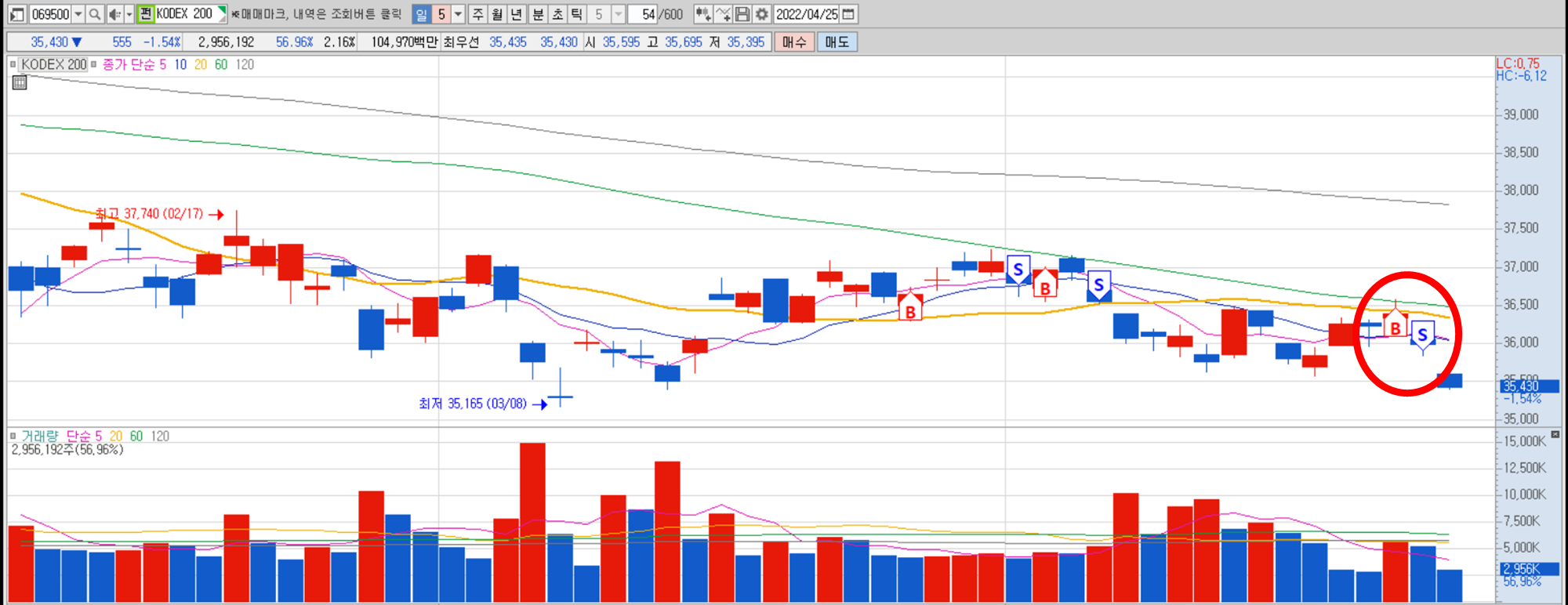This screenshot has width=1568, height=605.
Task: Click the 매수 buy button
Action: pos(794,42)
